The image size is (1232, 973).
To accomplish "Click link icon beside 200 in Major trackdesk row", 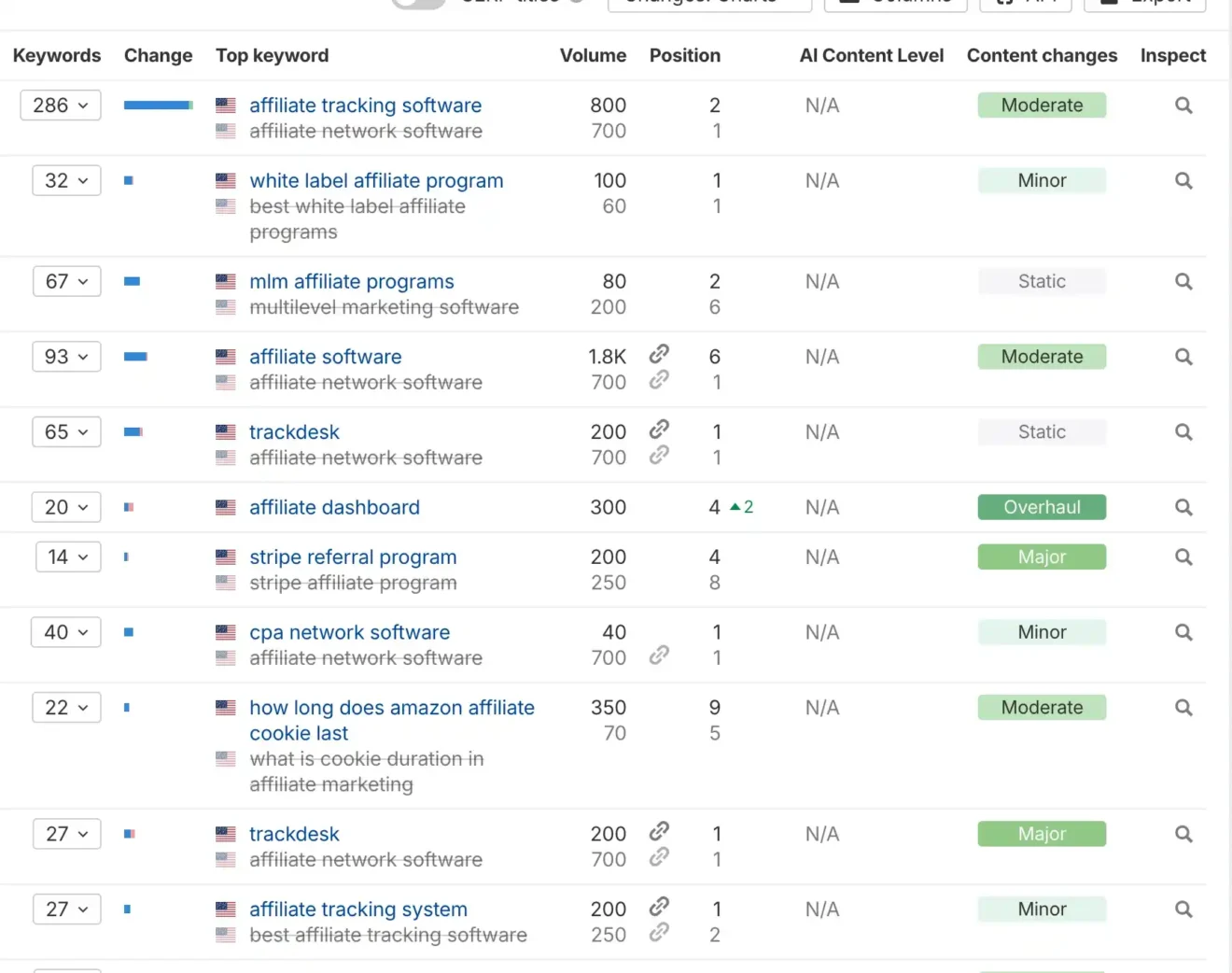I will click(x=659, y=830).
